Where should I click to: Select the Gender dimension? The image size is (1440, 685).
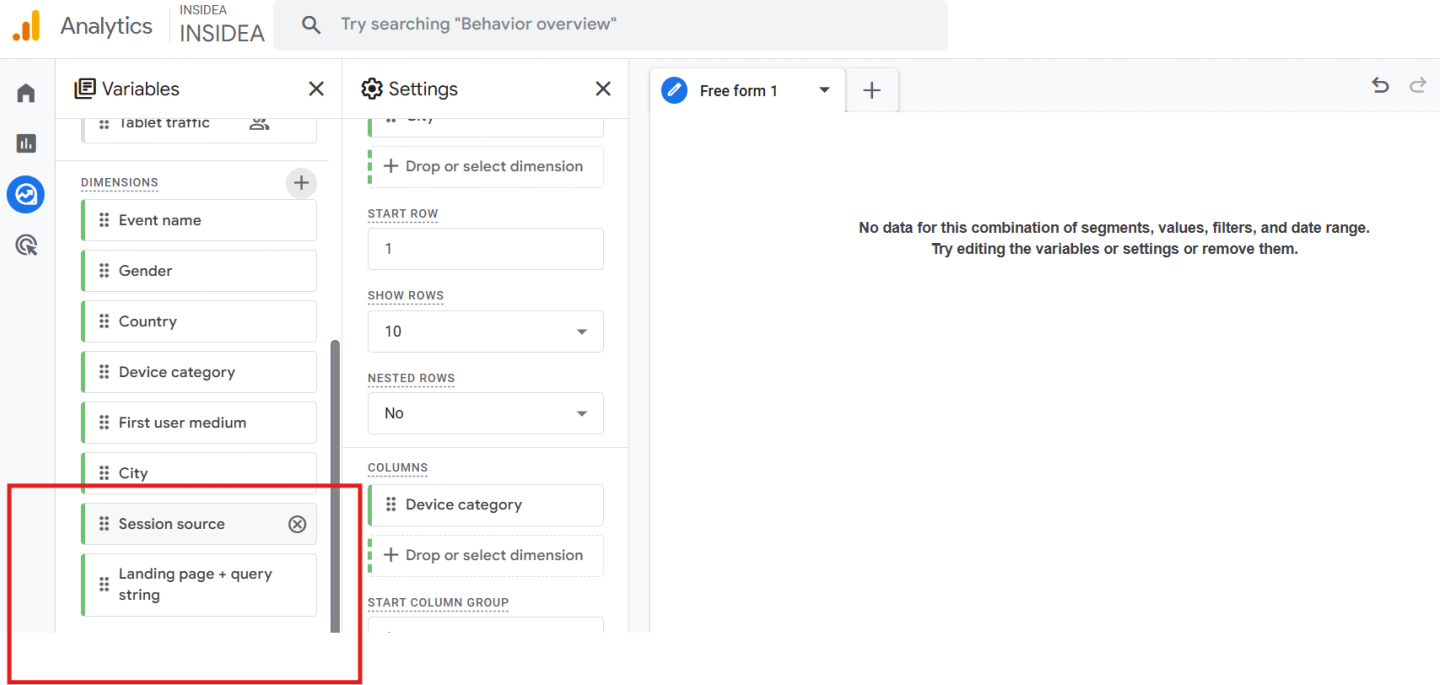(x=199, y=271)
